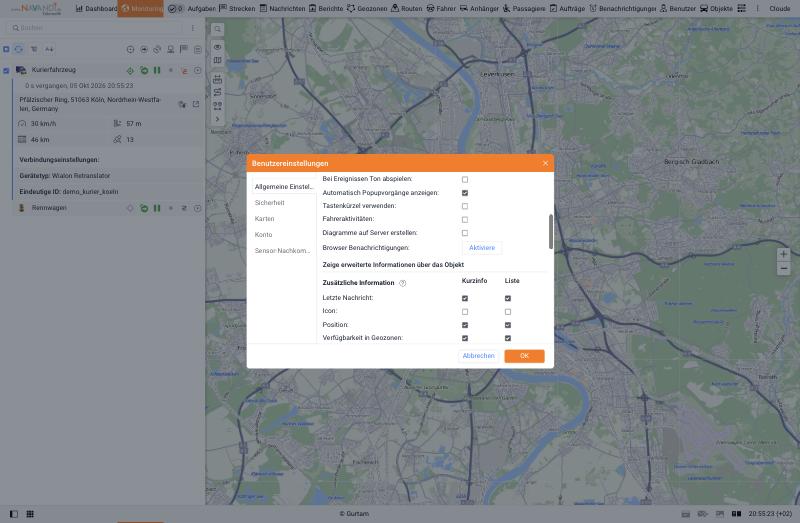
Task: Click the sidebar toggle icon in bottom bar
Action: coord(14,514)
